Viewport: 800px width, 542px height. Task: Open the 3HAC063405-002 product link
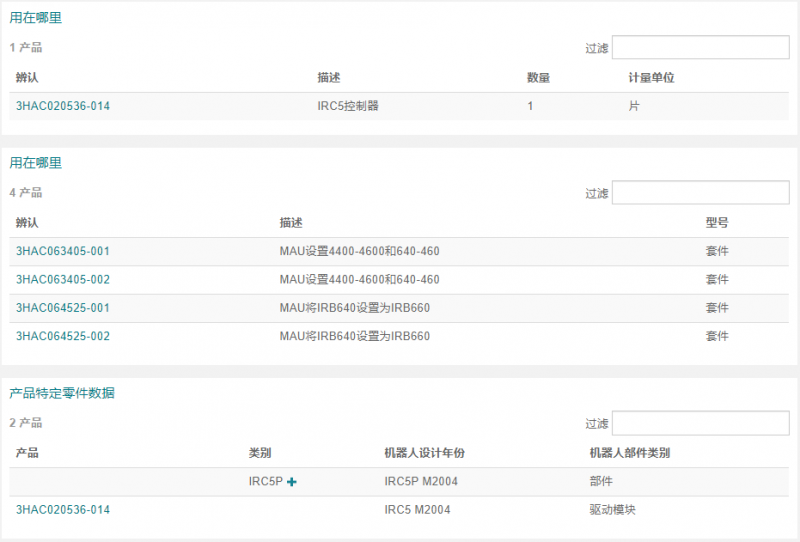(x=63, y=280)
